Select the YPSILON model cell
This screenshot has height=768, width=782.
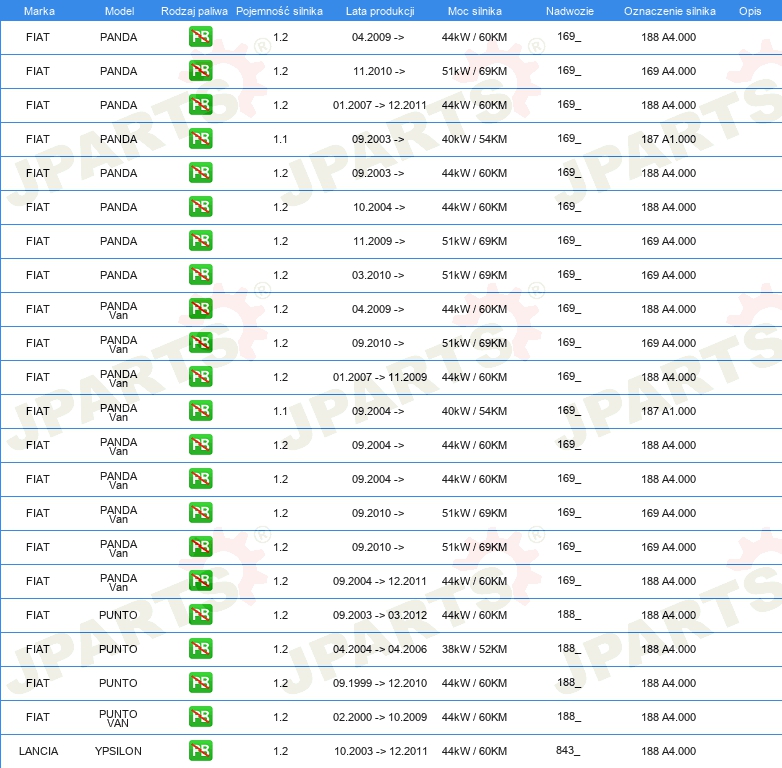pos(118,751)
